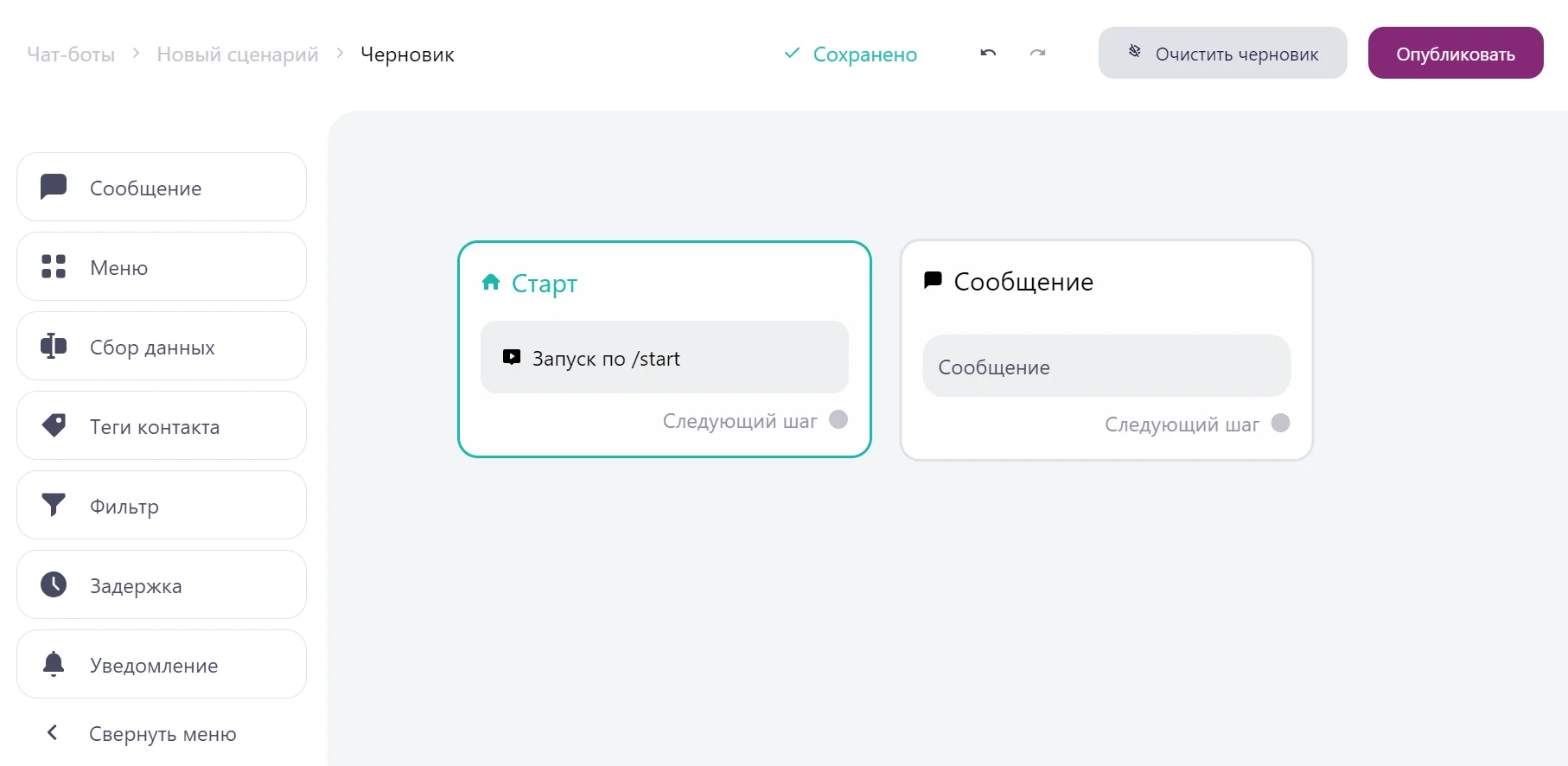Open the Чат-боты breadcrumb link

(x=71, y=54)
